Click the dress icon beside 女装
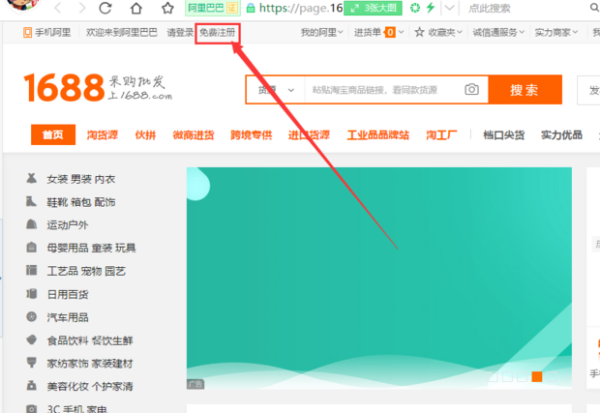Screen dimensions: 600x413 [31, 178]
